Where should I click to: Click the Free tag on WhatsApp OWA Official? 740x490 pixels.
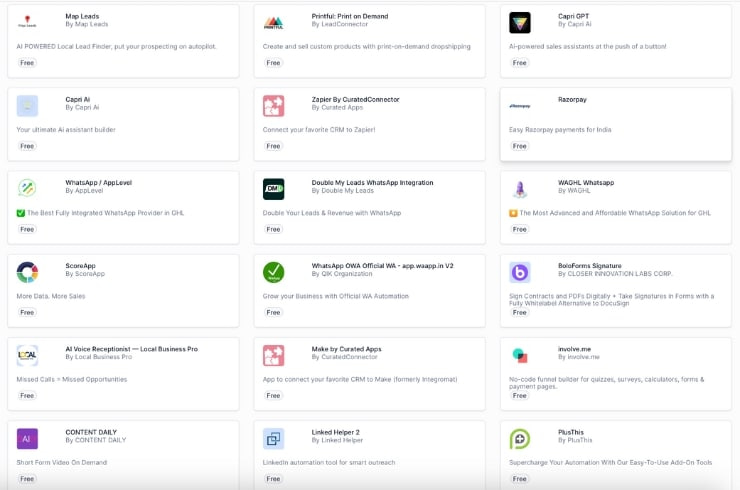click(x=273, y=312)
